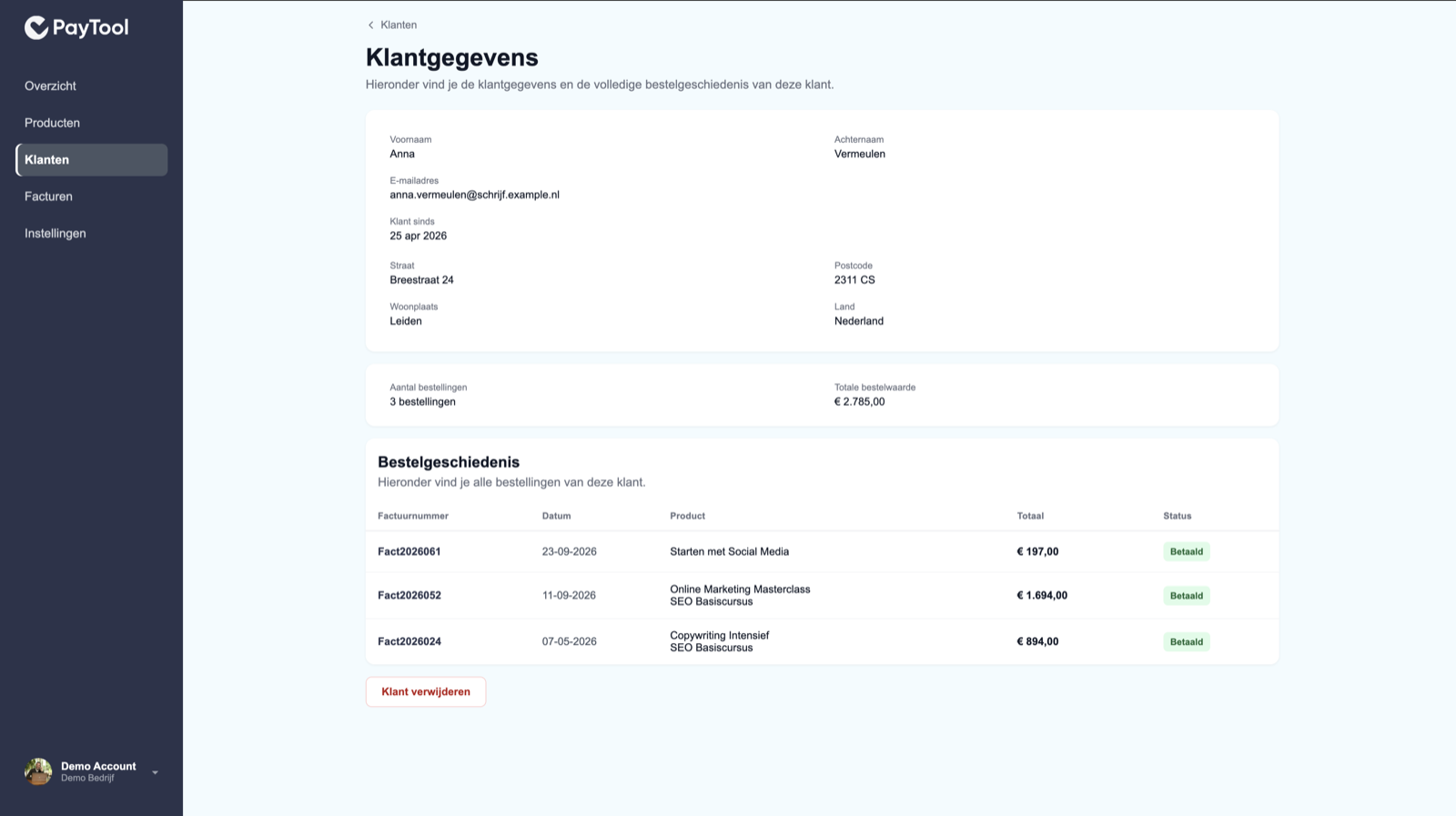Click the back chevron beside Klanten

[x=370, y=25]
